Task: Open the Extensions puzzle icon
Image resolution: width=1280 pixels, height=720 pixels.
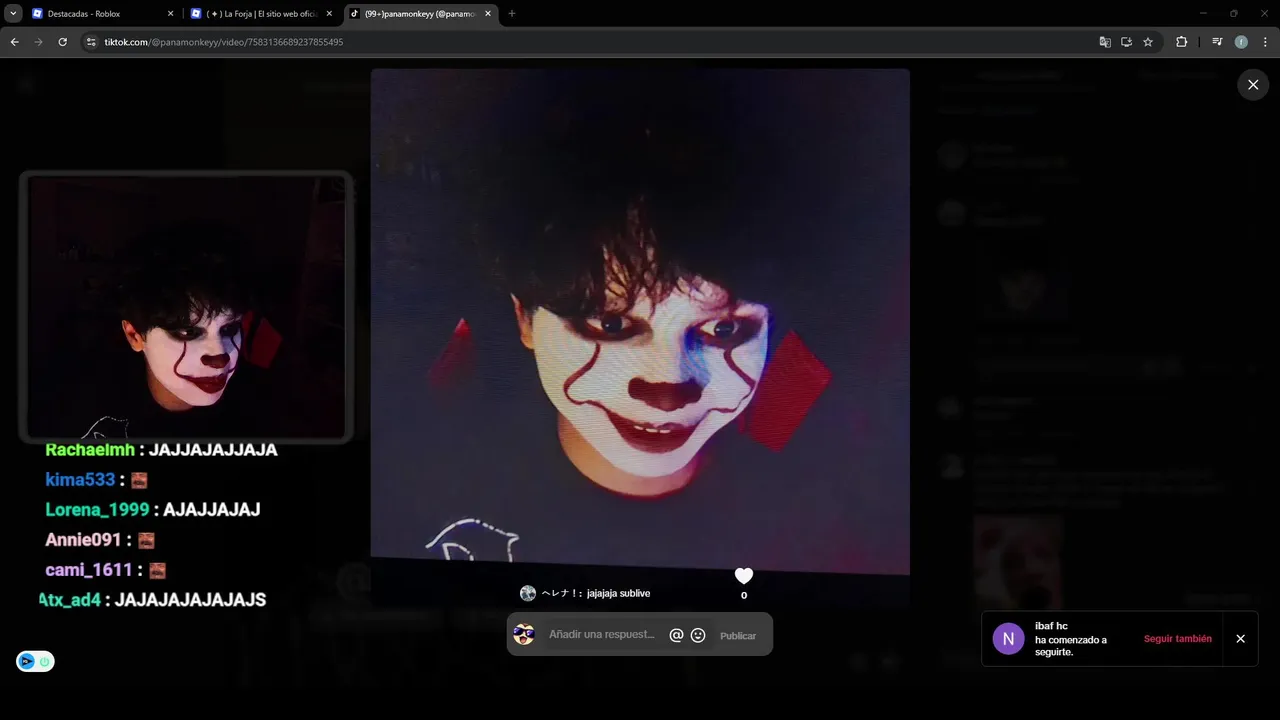Action: (1181, 42)
